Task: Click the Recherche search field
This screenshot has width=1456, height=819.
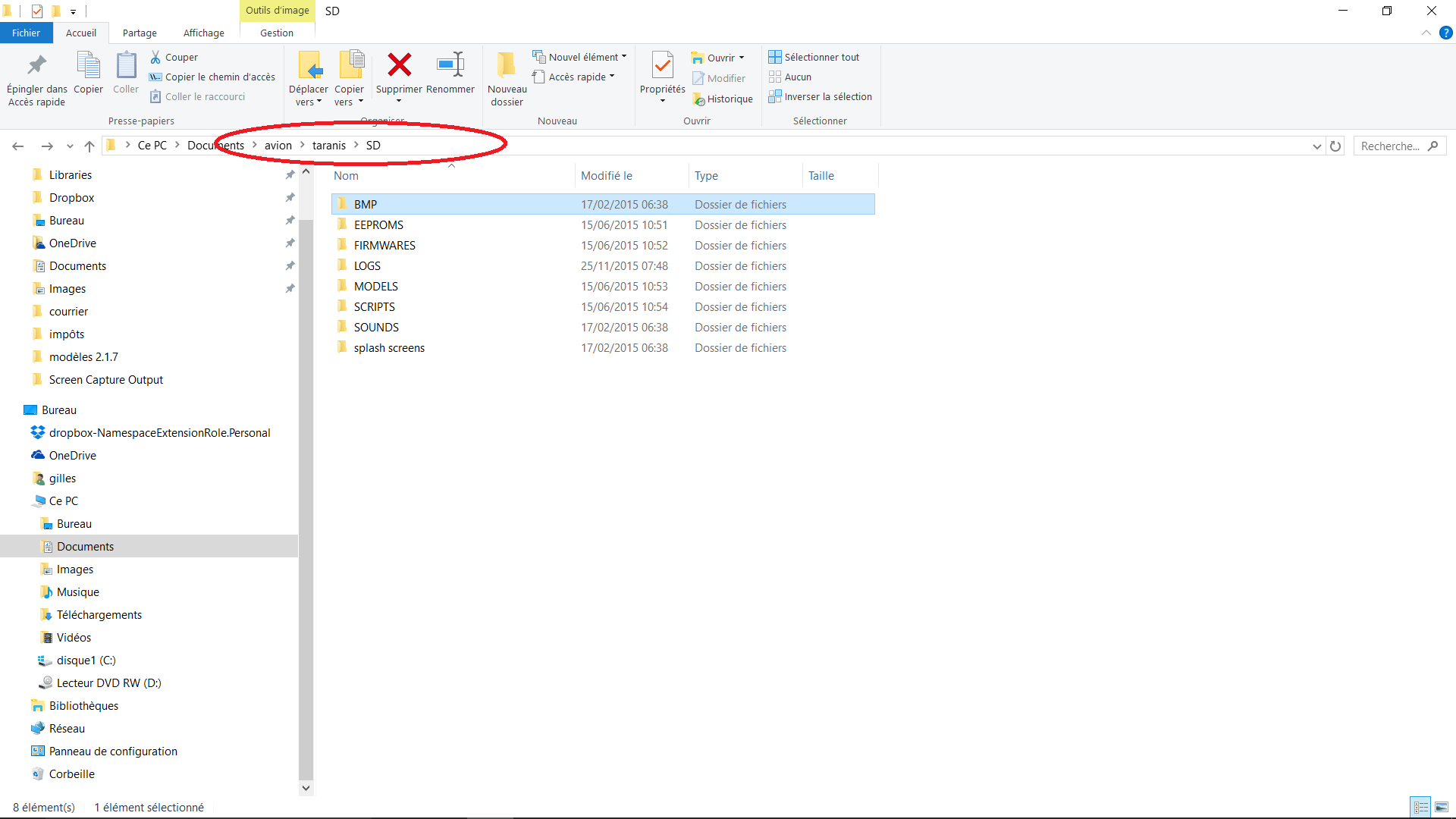Action: [1392, 146]
